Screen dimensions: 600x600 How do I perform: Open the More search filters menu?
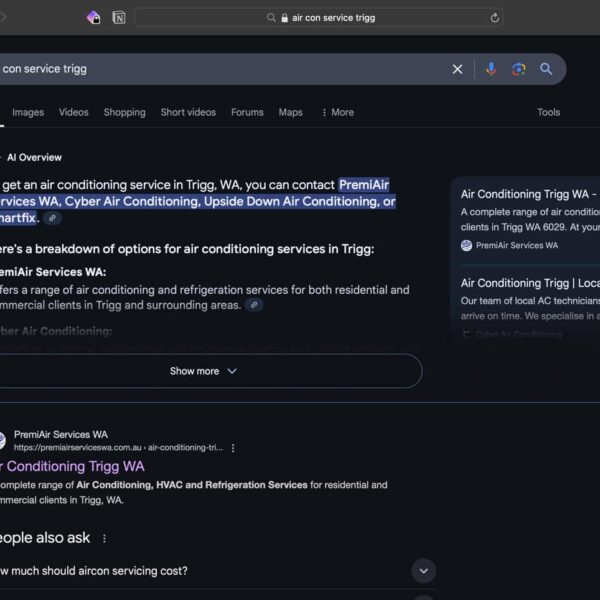coord(338,112)
